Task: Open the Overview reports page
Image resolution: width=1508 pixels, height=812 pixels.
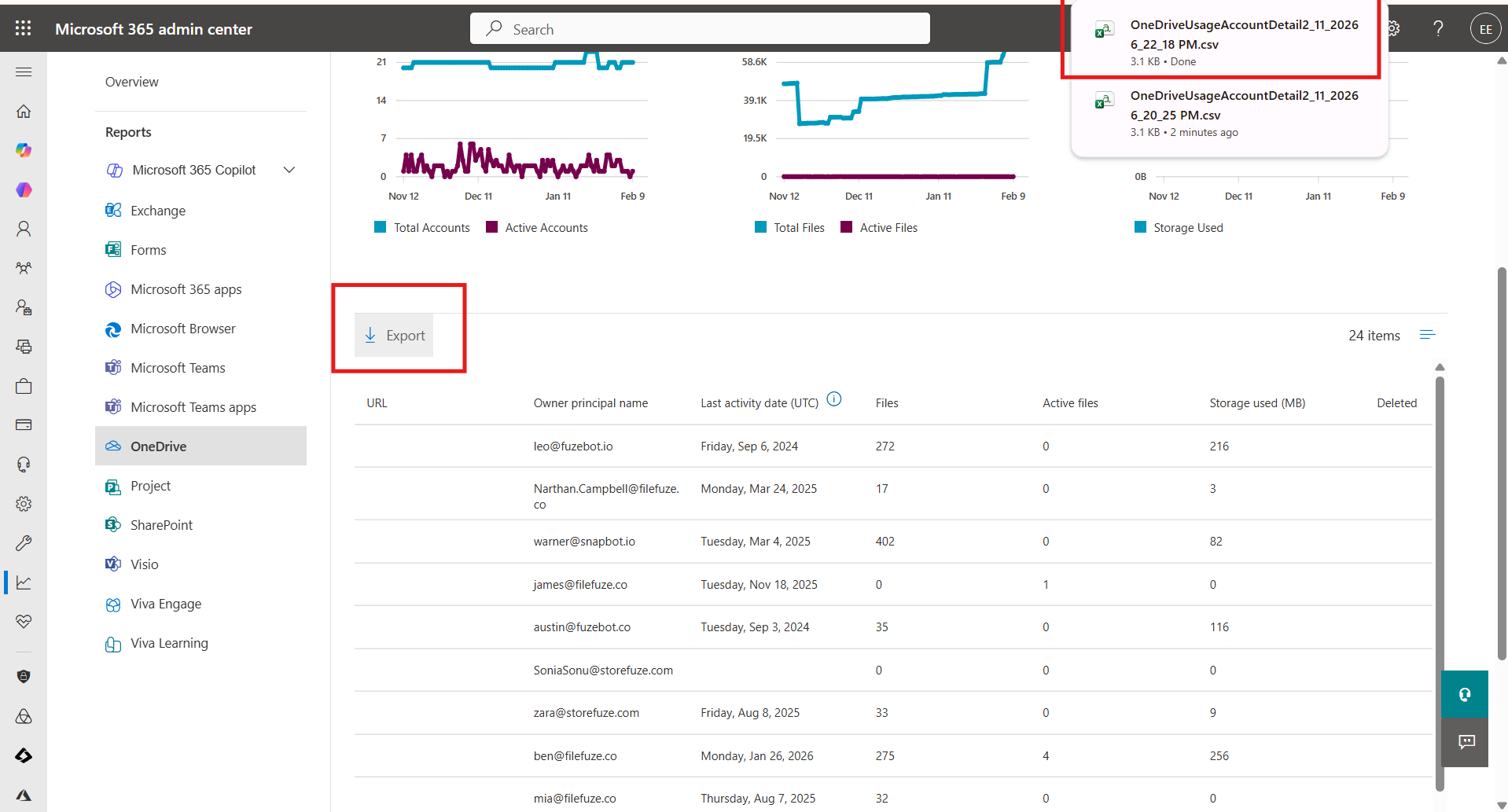Action: click(131, 81)
